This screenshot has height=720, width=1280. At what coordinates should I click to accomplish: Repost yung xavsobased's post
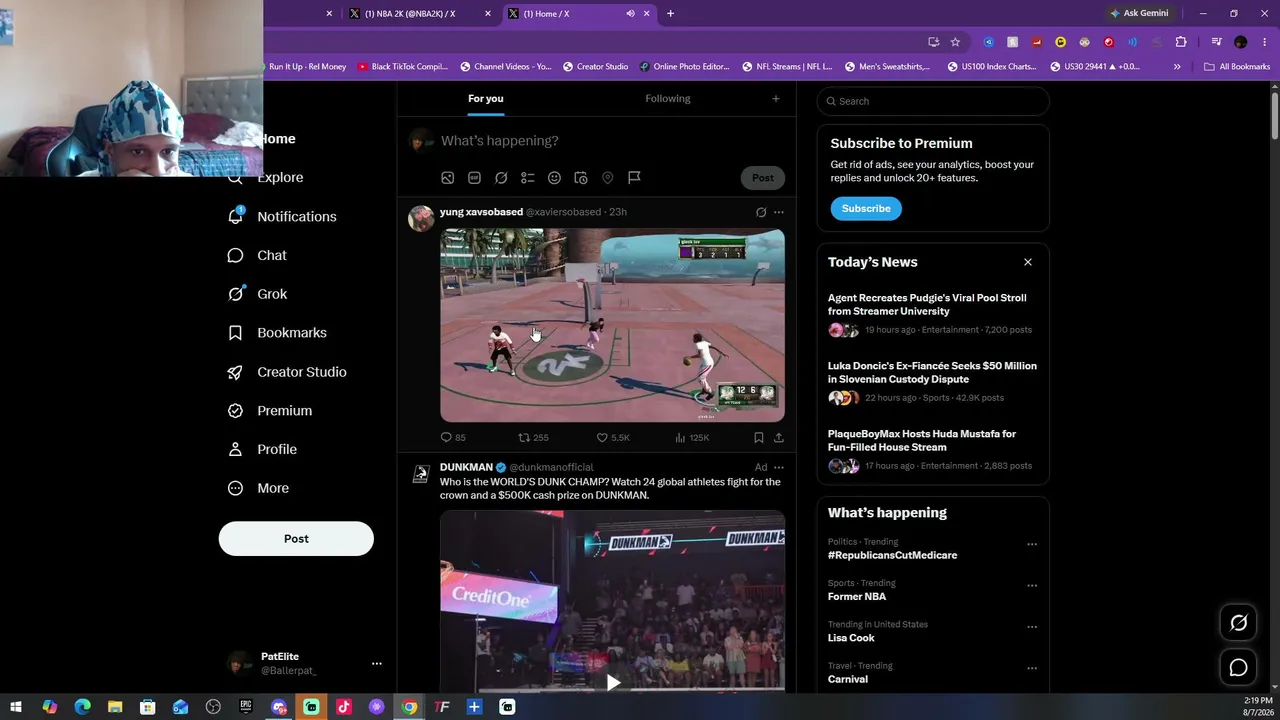tap(533, 438)
